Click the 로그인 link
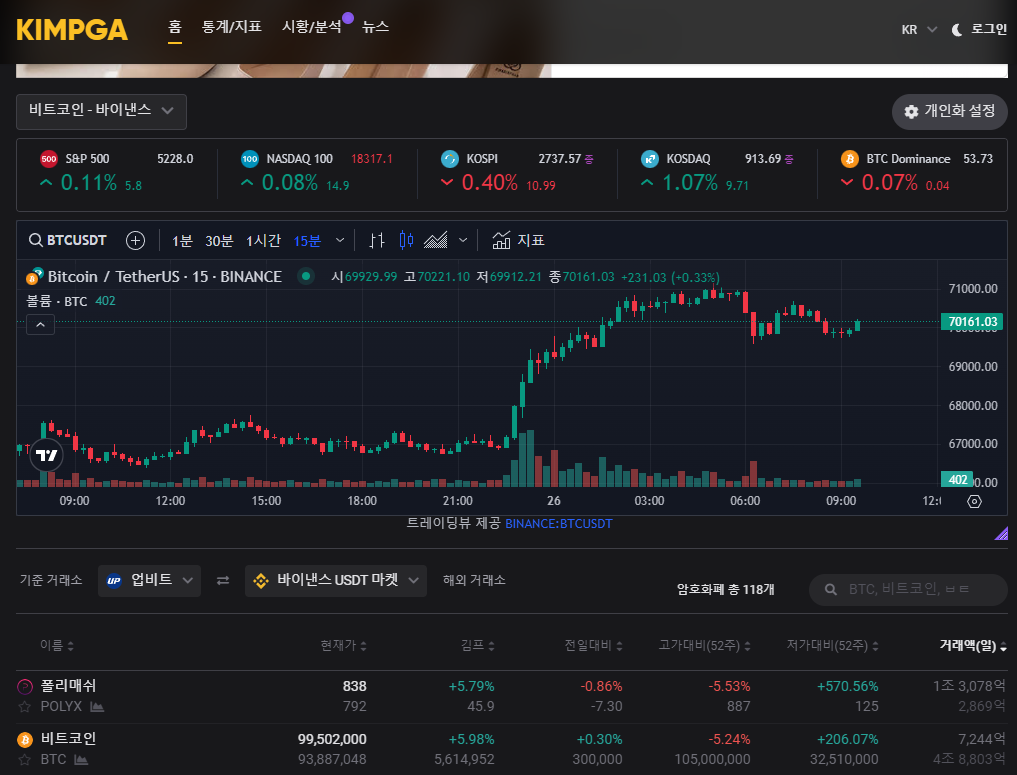The width and height of the screenshot is (1017, 775). coord(988,29)
